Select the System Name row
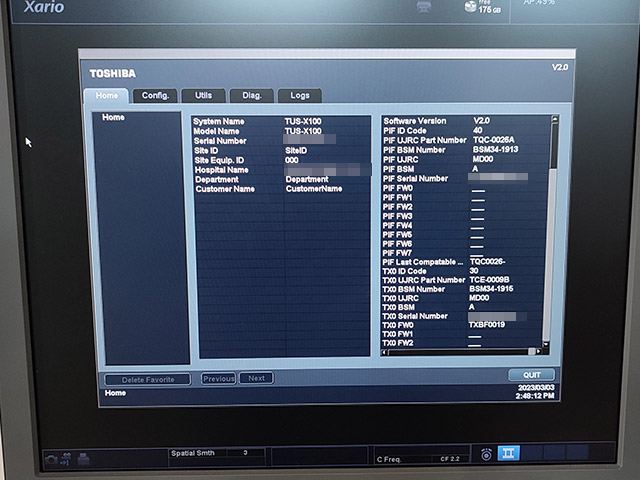This screenshot has width=640, height=480. (281, 122)
